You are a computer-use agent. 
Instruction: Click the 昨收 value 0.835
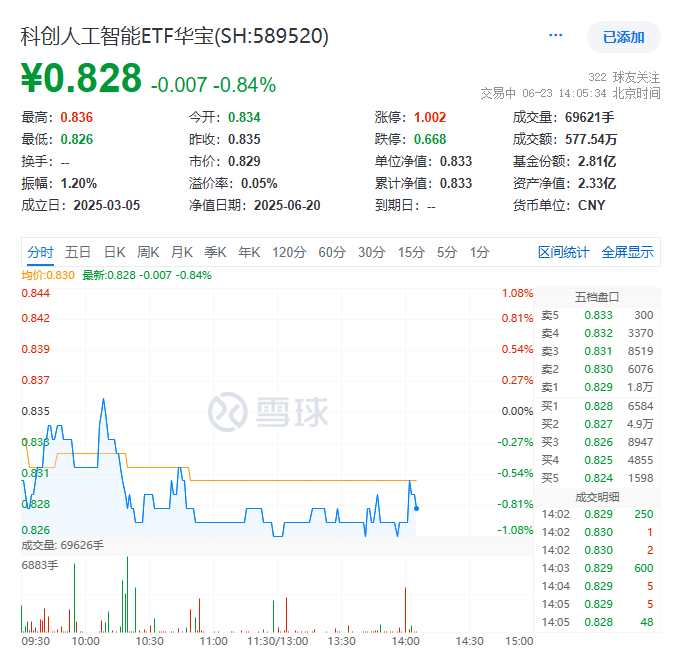244,139
